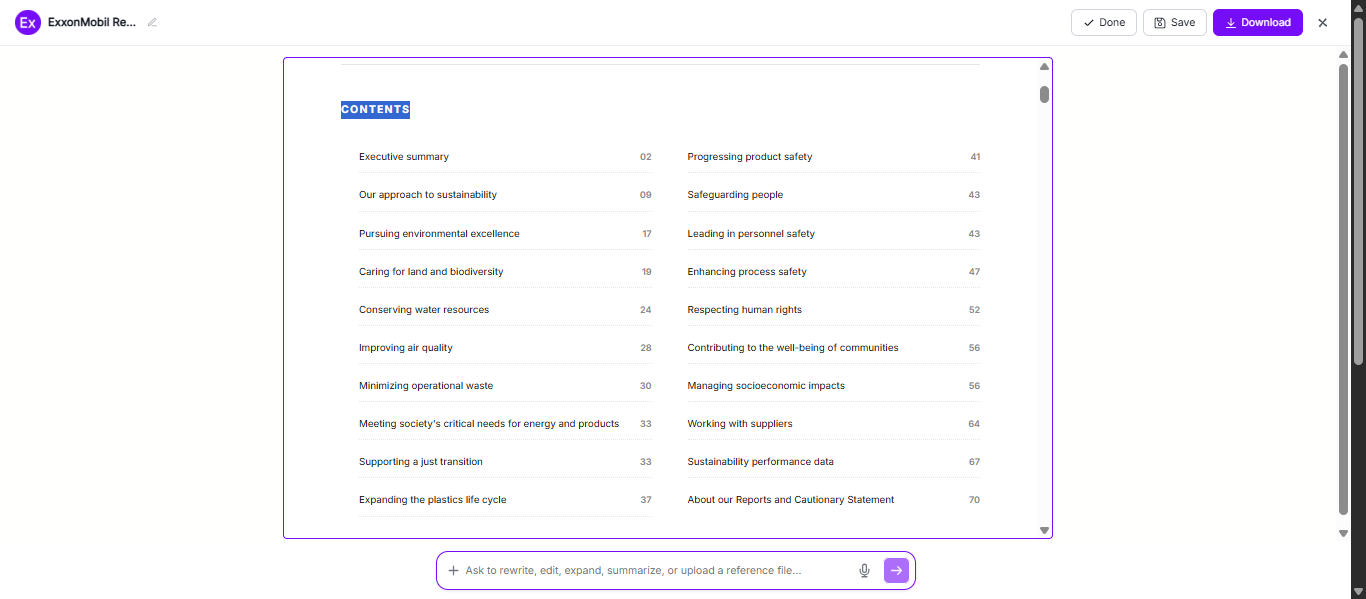This screenshot has height=599, width=1366.
Task: Click 'About our Reports and Cautionary Statement'
Action: [x=791, y=500]
